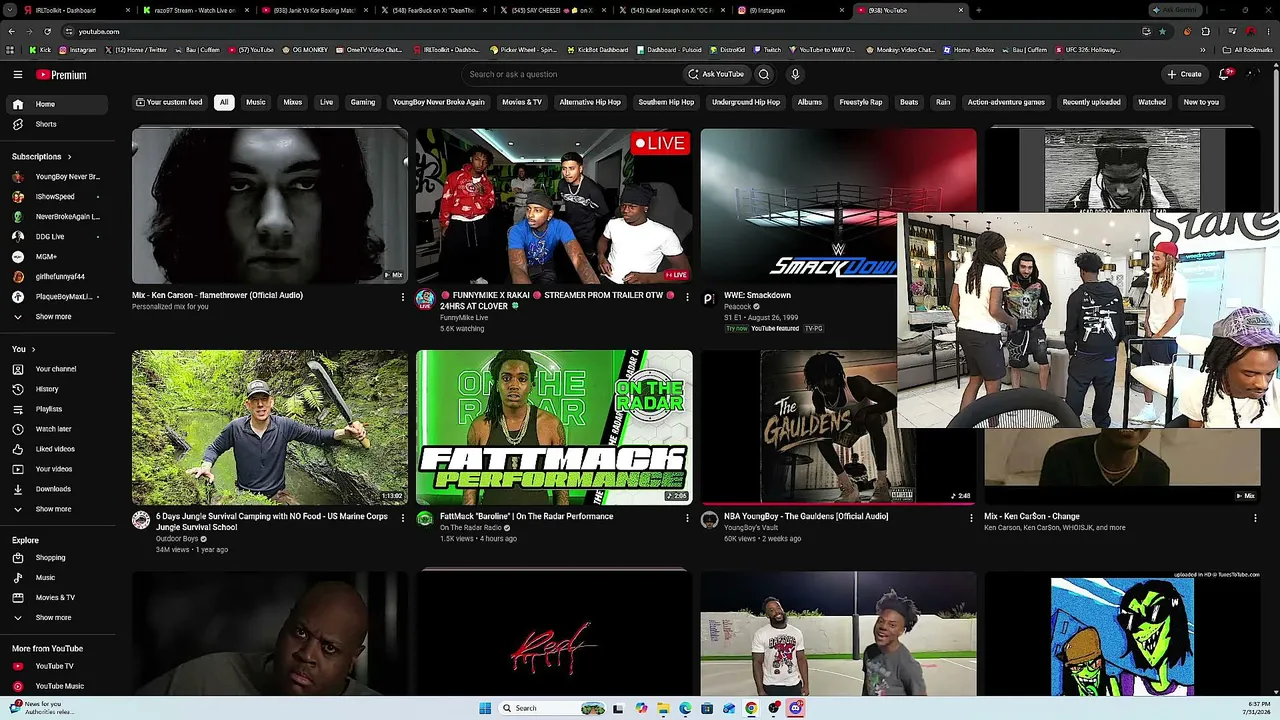This screenshot has width=1280, height=720.
Task: Open the FunnyMike Live channel avatar
Action: 425,299
